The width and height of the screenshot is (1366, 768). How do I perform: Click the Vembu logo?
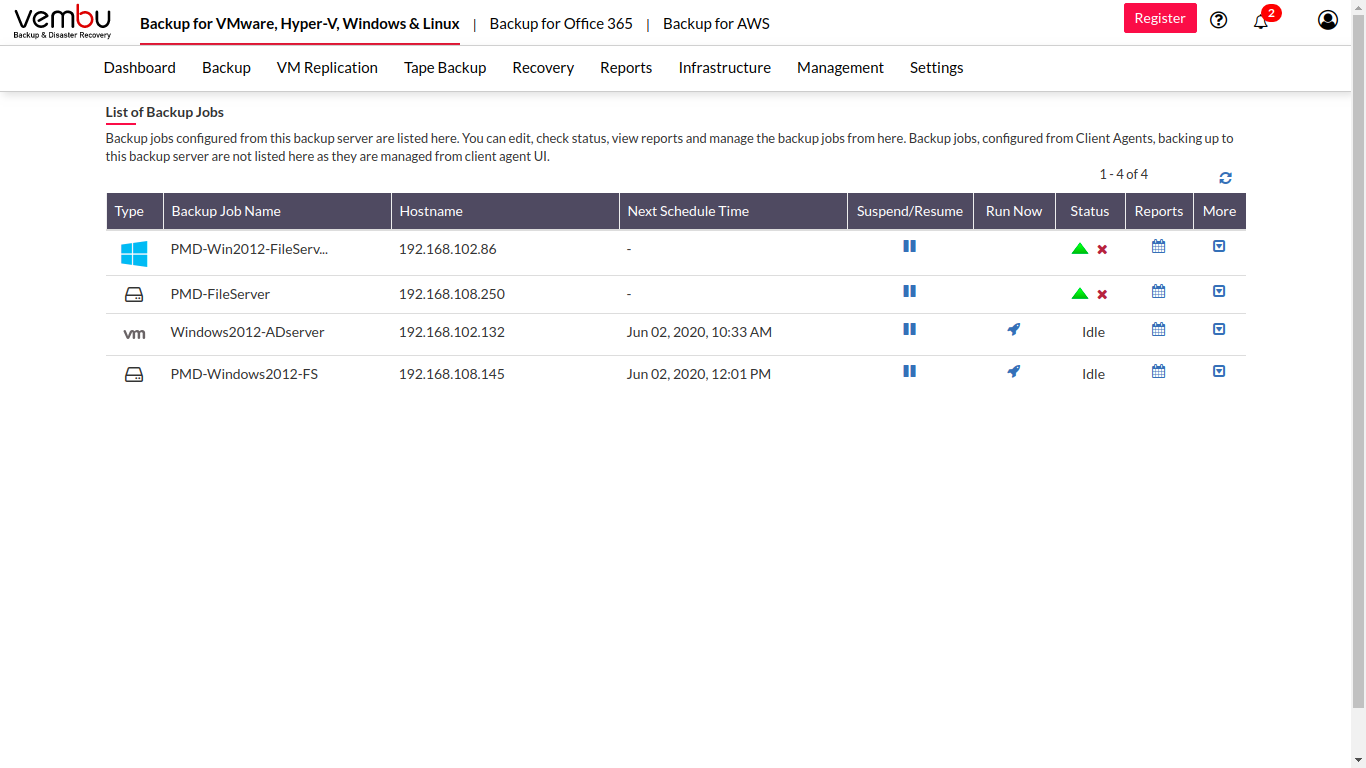63,22
